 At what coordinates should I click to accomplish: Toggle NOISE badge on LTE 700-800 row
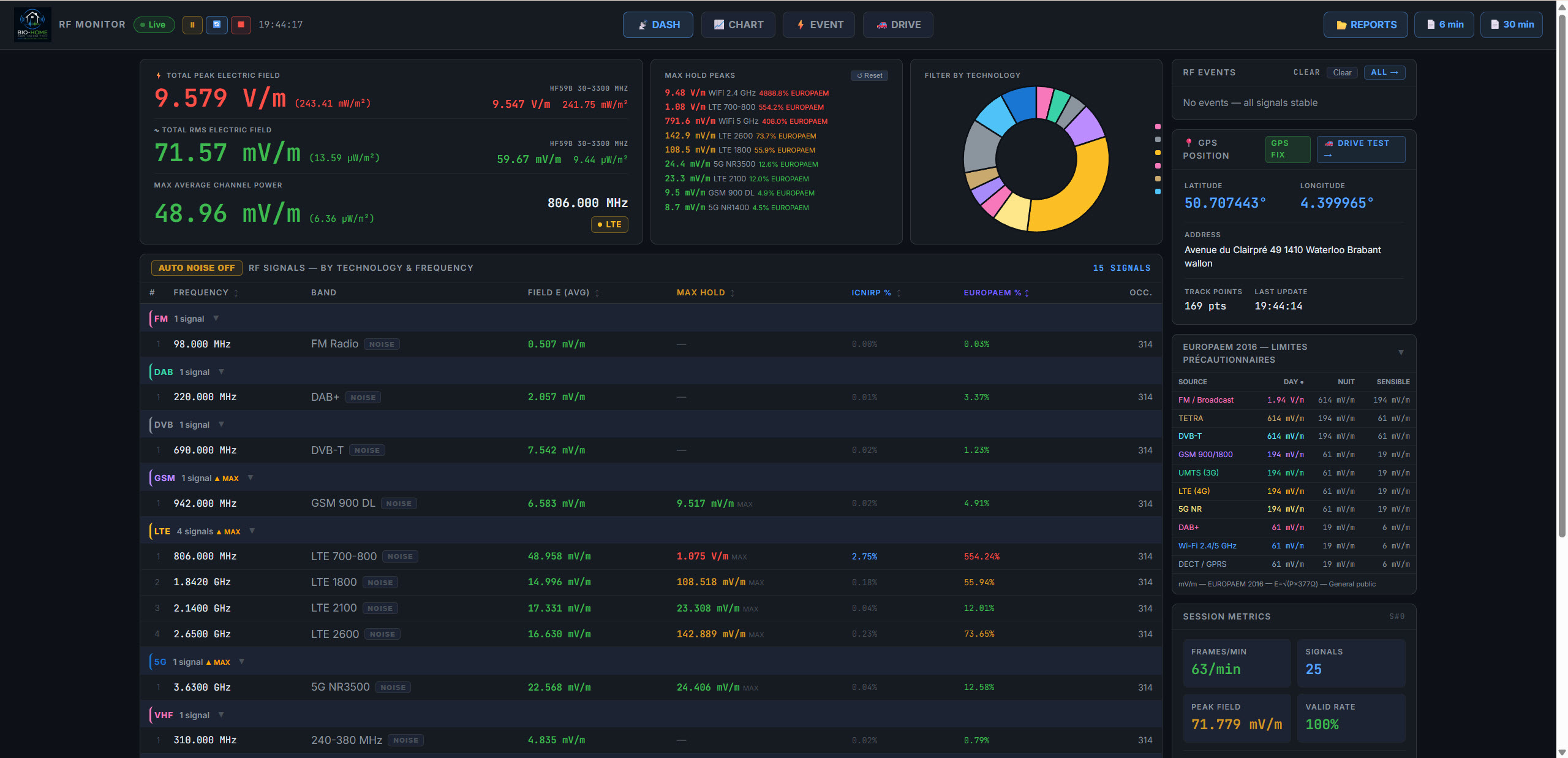coord(400,556)
